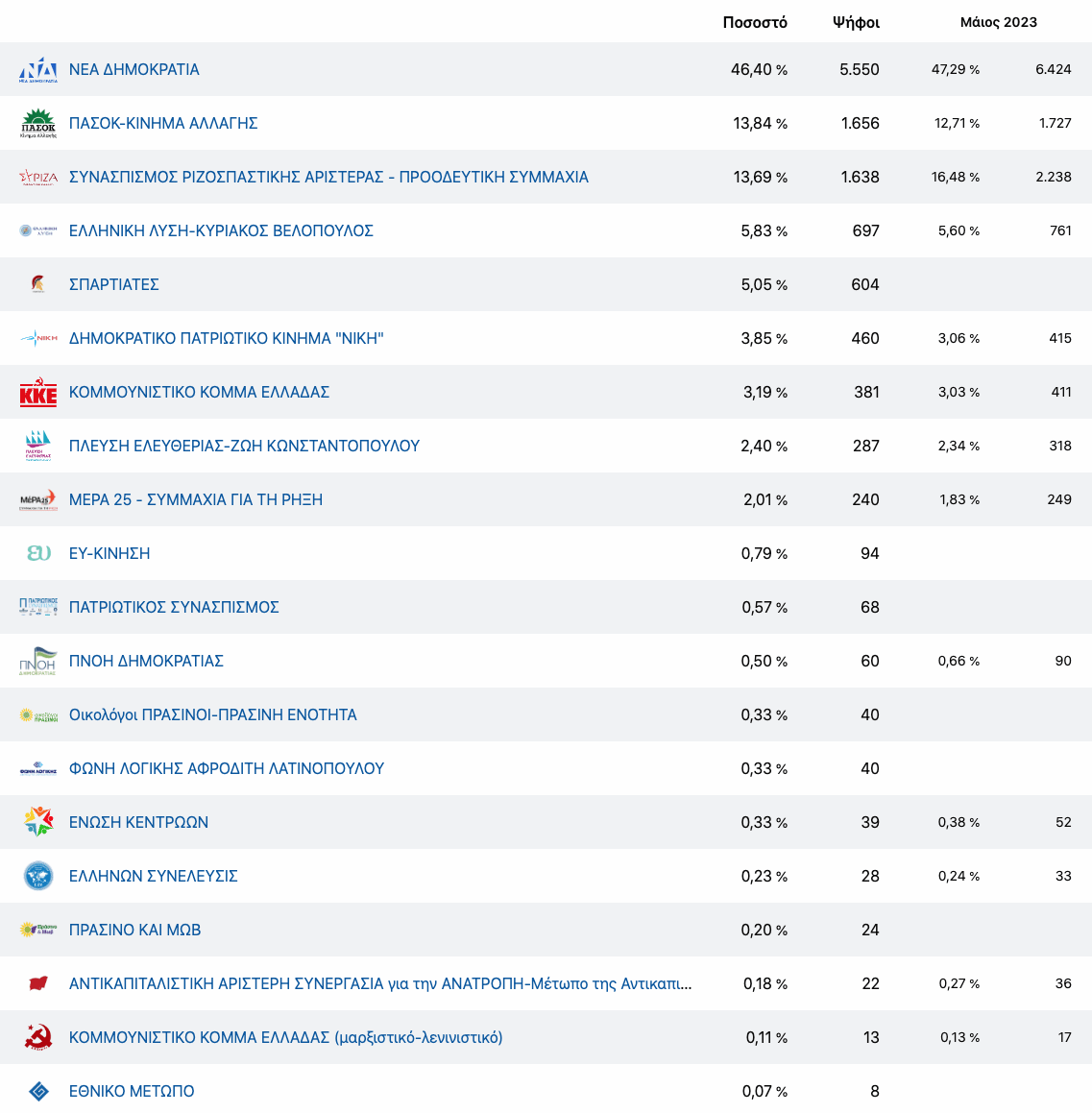Open the ΠΑΣΟΚ-ΚΙΝΗΜΑ ΑΛΛΑΓΗΣ link
The image size is (1092, 1113).
click(163, 124)
